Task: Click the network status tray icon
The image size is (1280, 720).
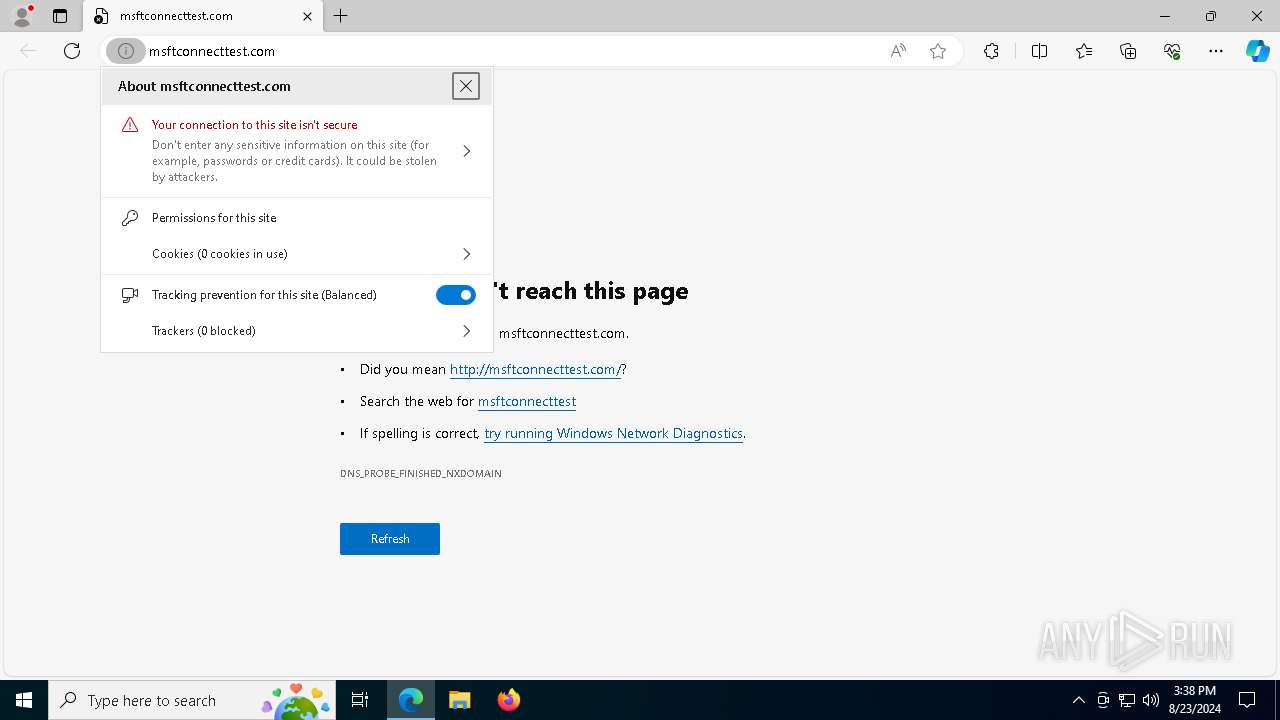Action: click(1127, 700)
